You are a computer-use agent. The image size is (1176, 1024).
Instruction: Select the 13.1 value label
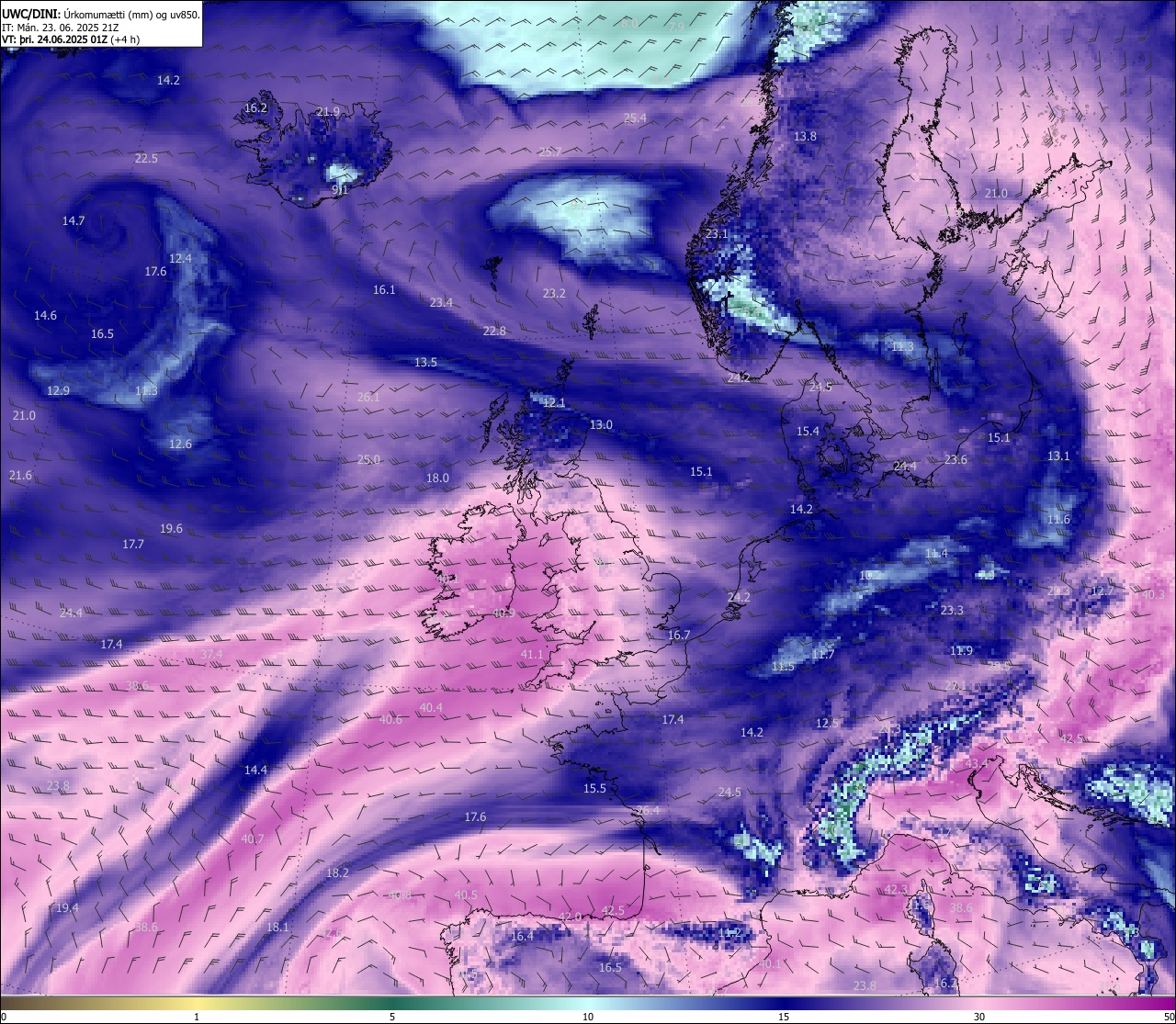1058,456
